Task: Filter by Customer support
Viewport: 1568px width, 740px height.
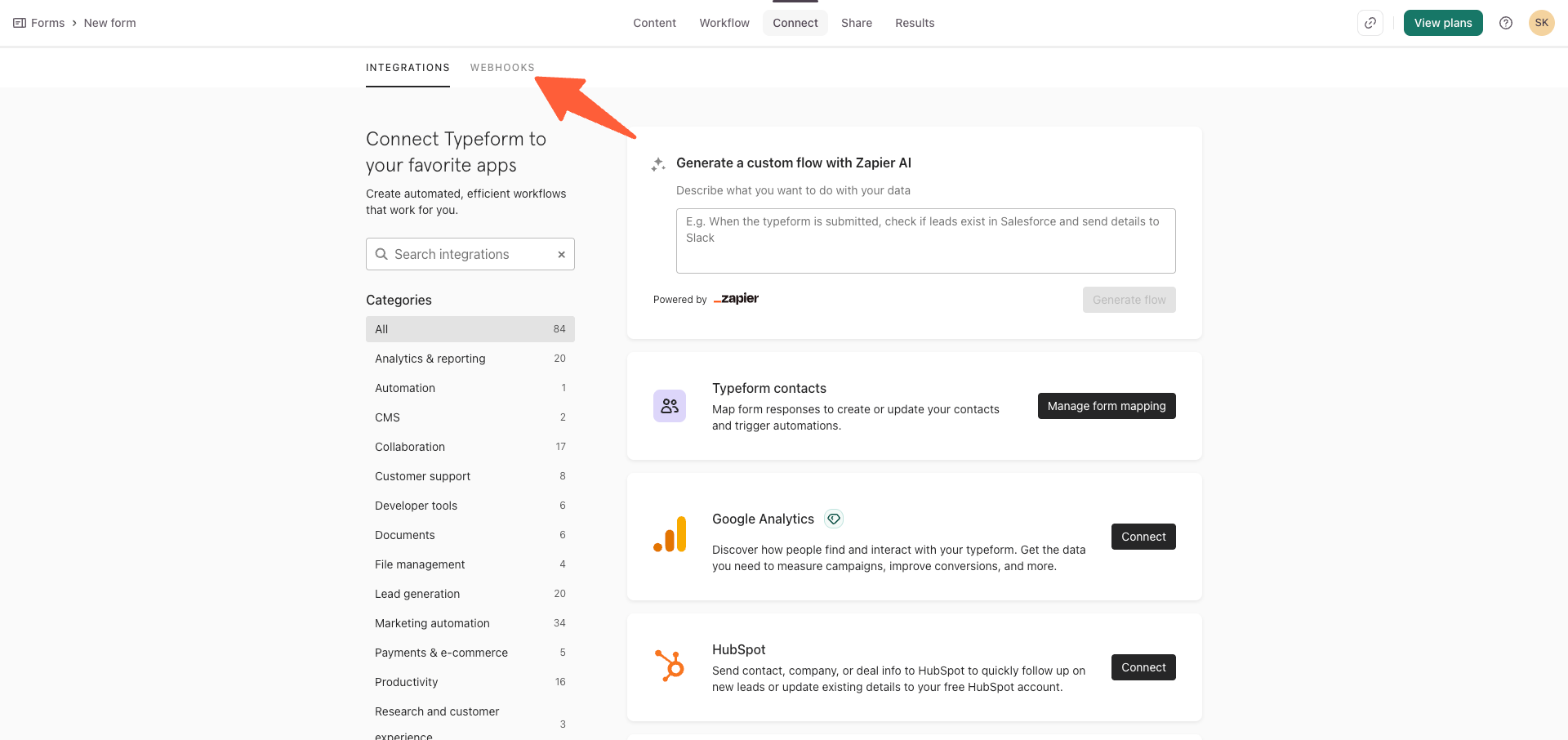Action: 470,476
